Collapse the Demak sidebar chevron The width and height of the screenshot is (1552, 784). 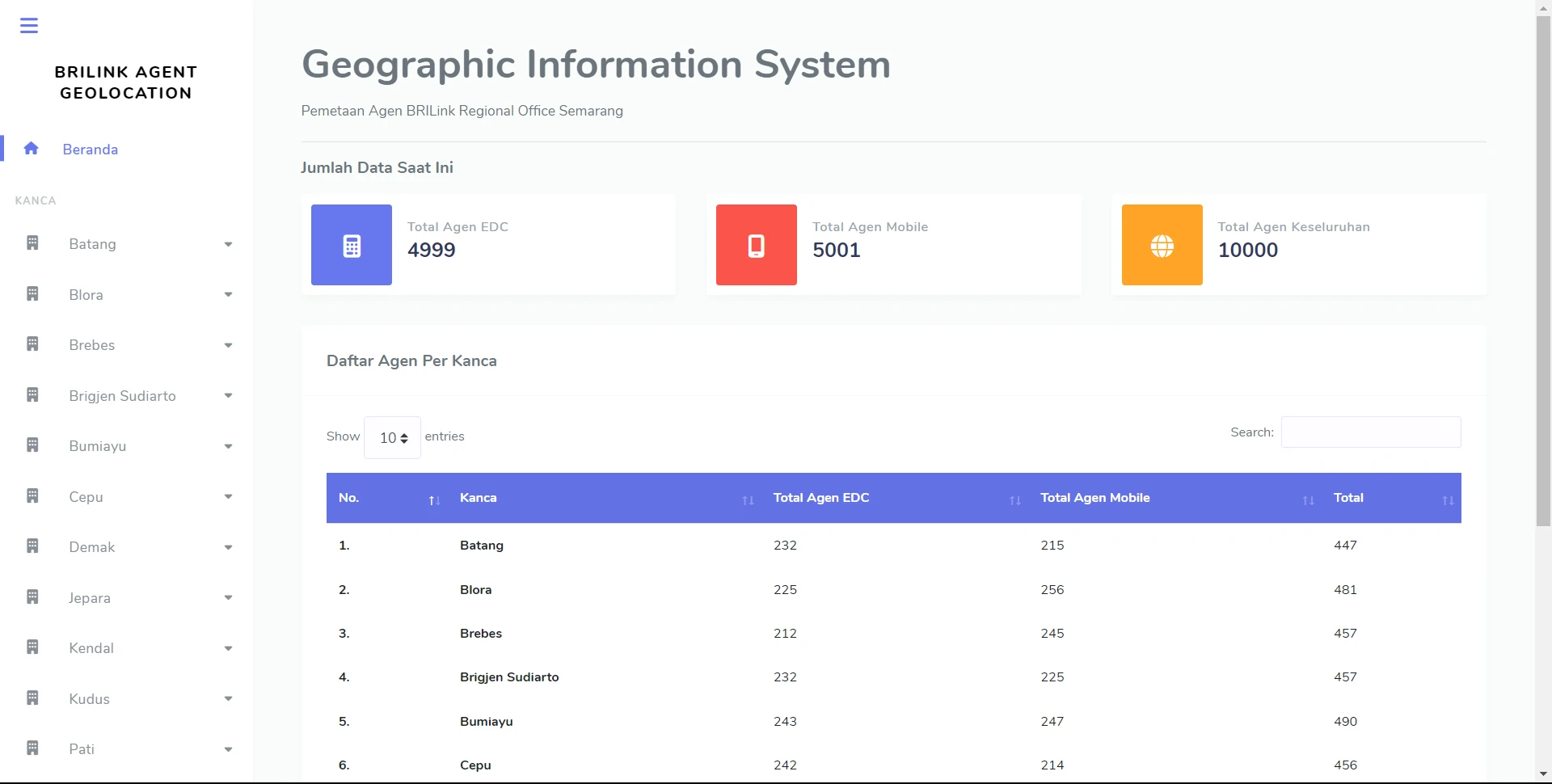click(228, 547)
